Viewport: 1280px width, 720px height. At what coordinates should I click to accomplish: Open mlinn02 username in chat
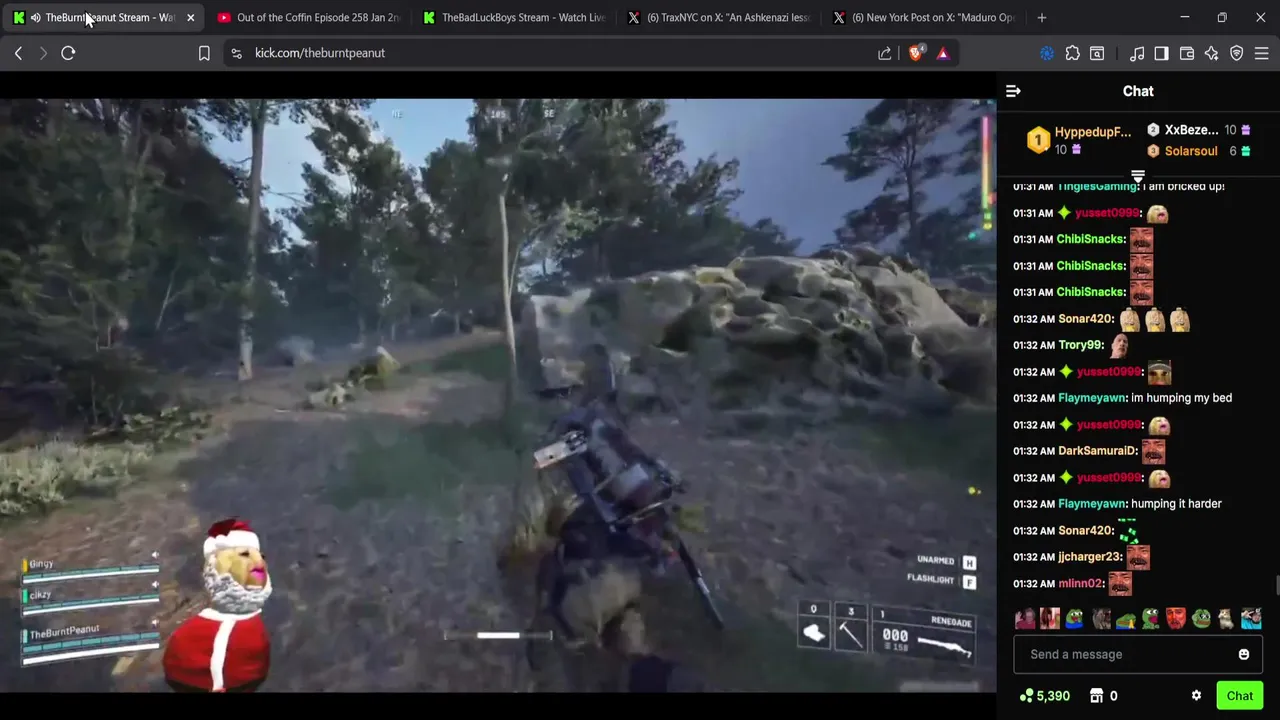pos(1080,583)
